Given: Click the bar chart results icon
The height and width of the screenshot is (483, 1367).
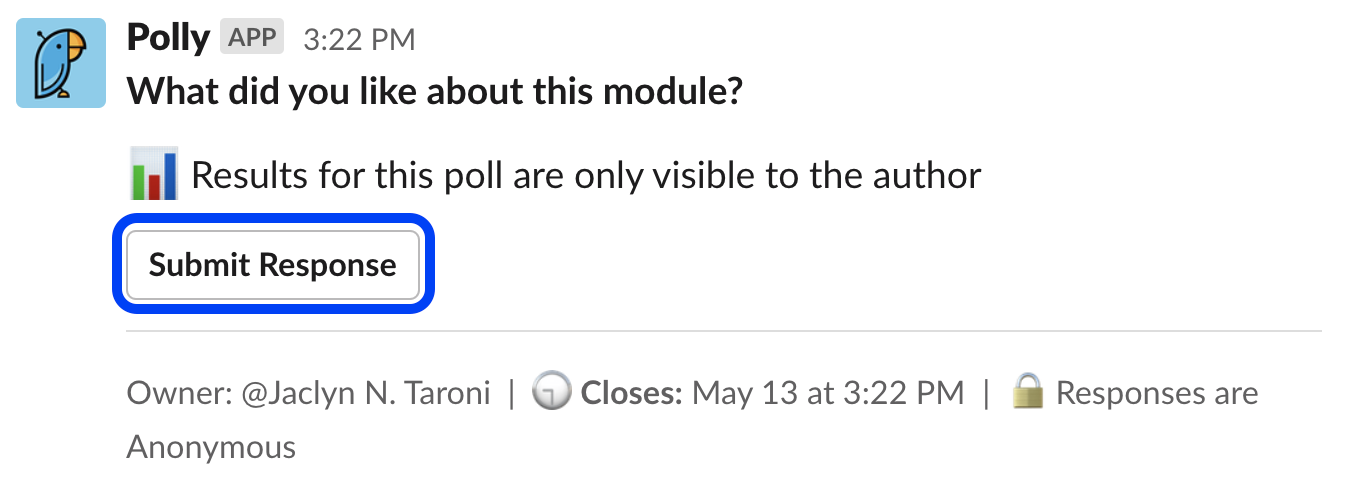Looking at the screenshot, I should point(154,174).
